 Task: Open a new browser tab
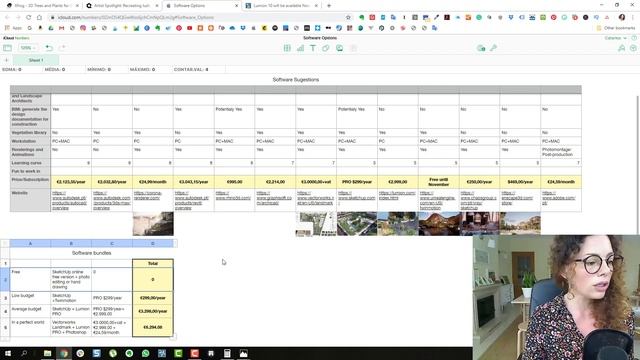(x=329, y=6)
